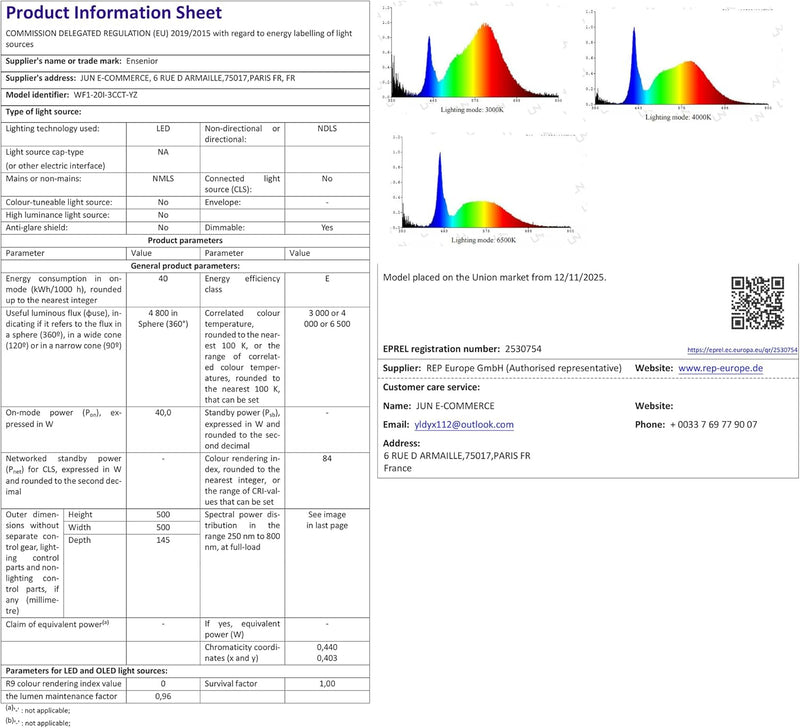
Task: Click the 'Product parameters' section header
Action: pos(185,240)
